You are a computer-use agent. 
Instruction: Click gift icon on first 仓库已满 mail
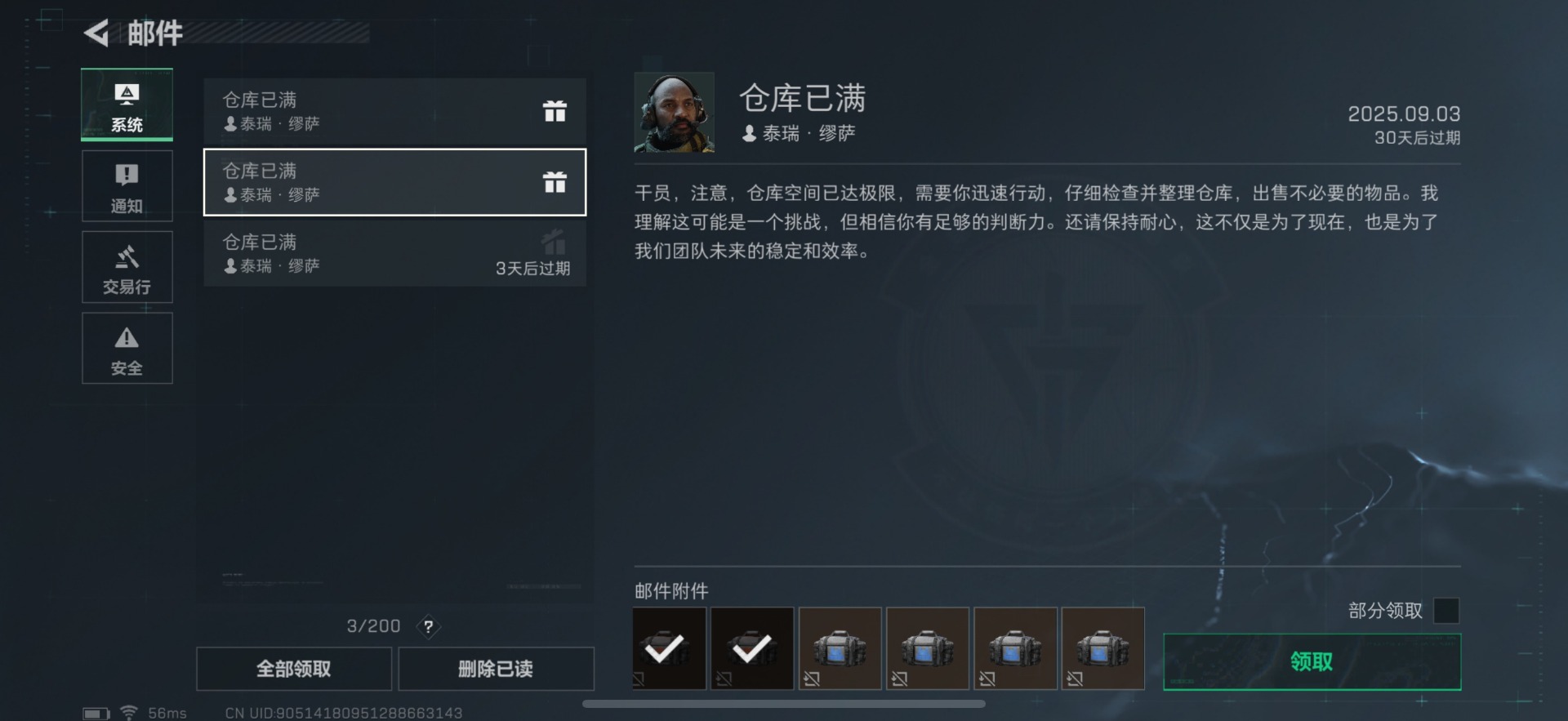pyautogui.click(x=555, y=111)
